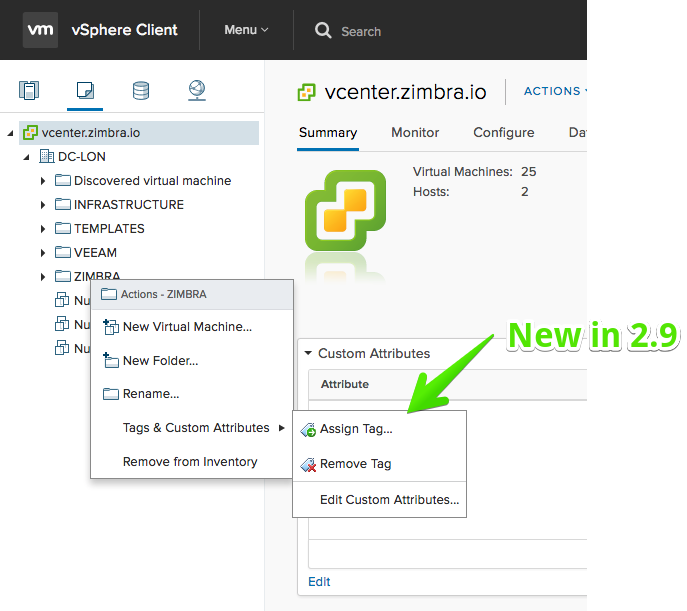
Task: Click the Edit link under Custom Attributes
Action: pyautogui.click(x=319, y=582)
